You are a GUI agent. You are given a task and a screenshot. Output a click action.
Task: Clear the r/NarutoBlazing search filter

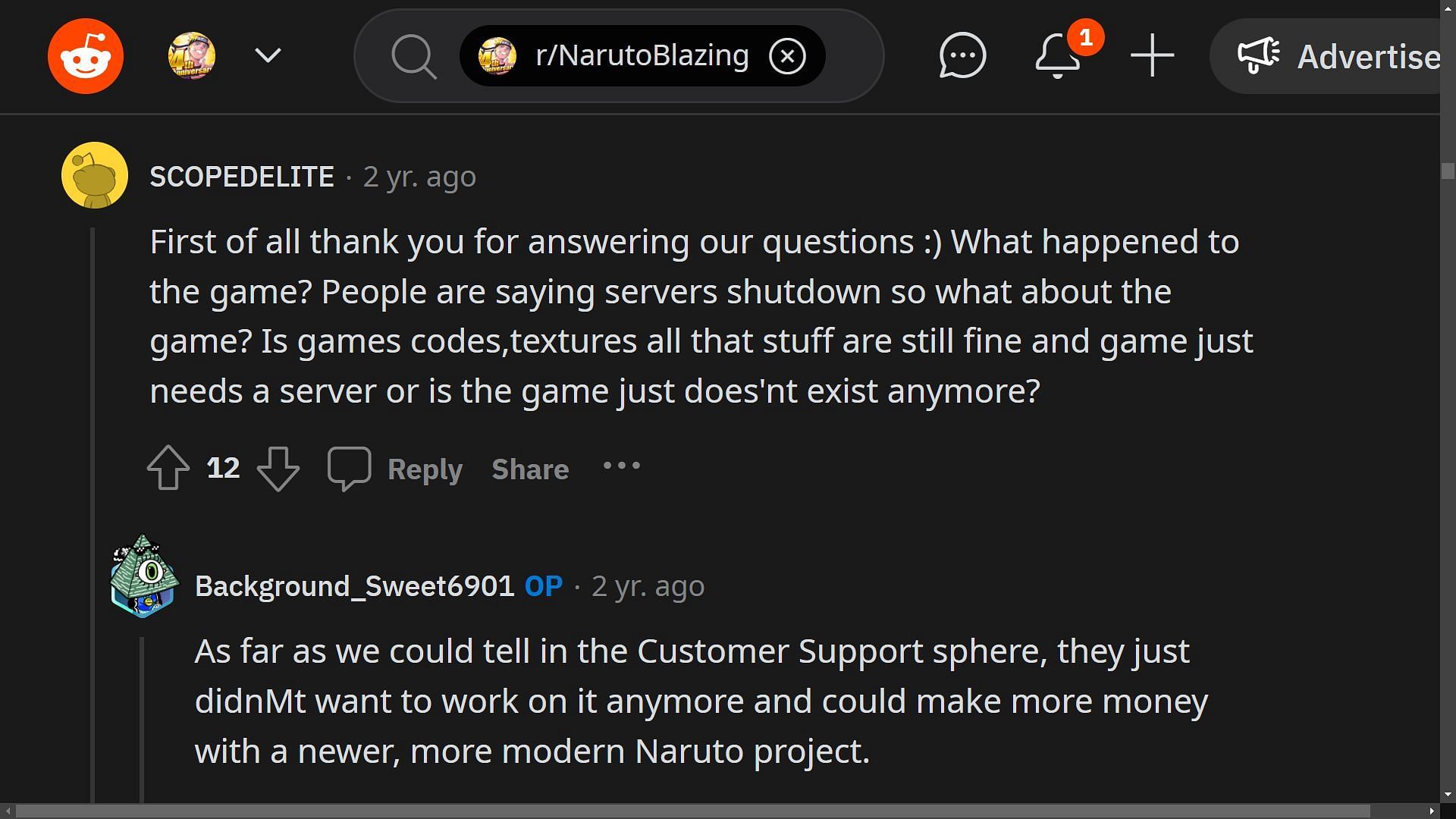pyautogui.click(x=787, y=56)
